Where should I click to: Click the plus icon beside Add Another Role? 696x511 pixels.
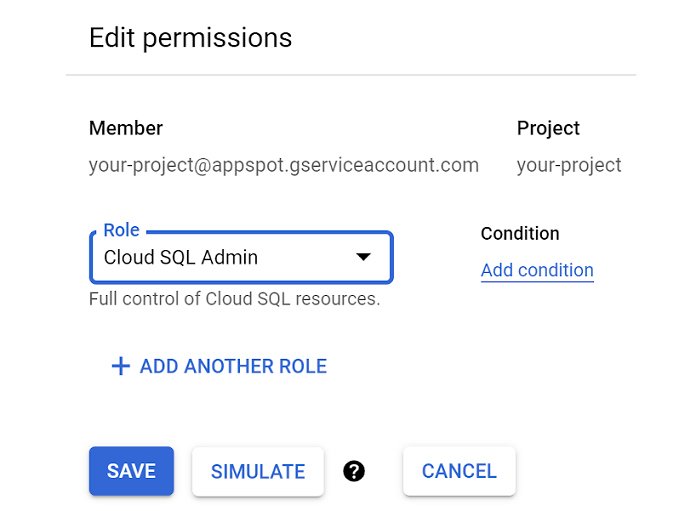[x=120, y=367]
